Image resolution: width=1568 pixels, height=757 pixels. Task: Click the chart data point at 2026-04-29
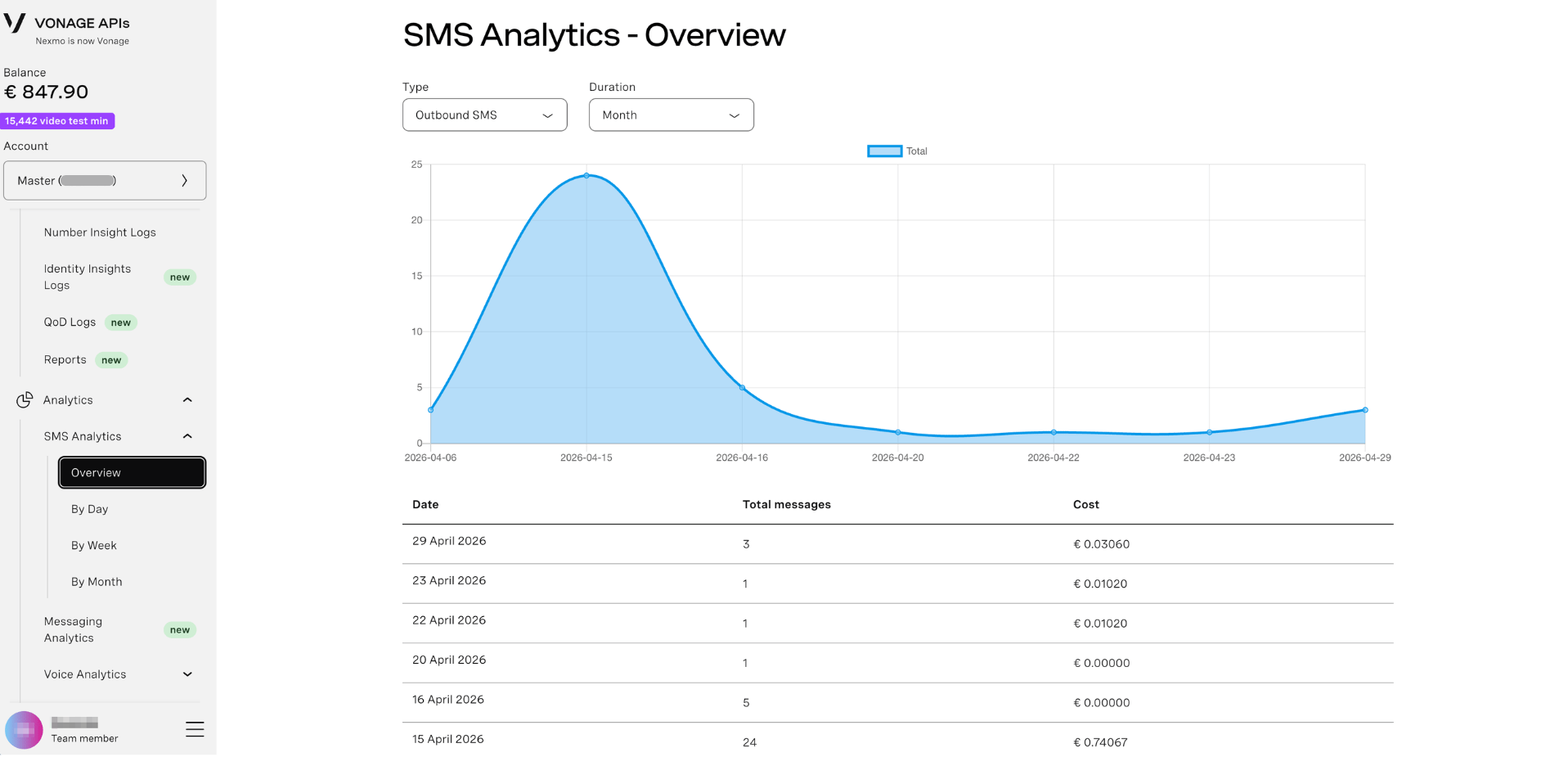click(x=1365, y=410)
